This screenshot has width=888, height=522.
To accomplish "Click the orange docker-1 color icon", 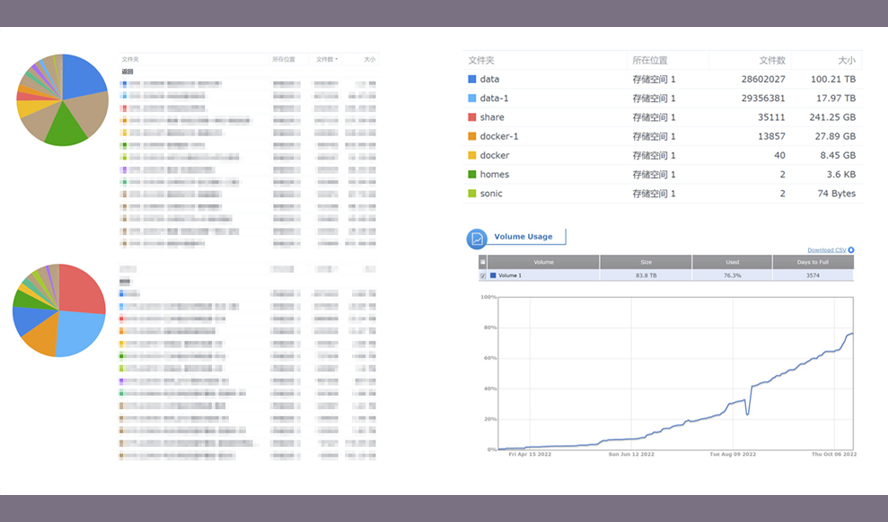I will 472,136.
